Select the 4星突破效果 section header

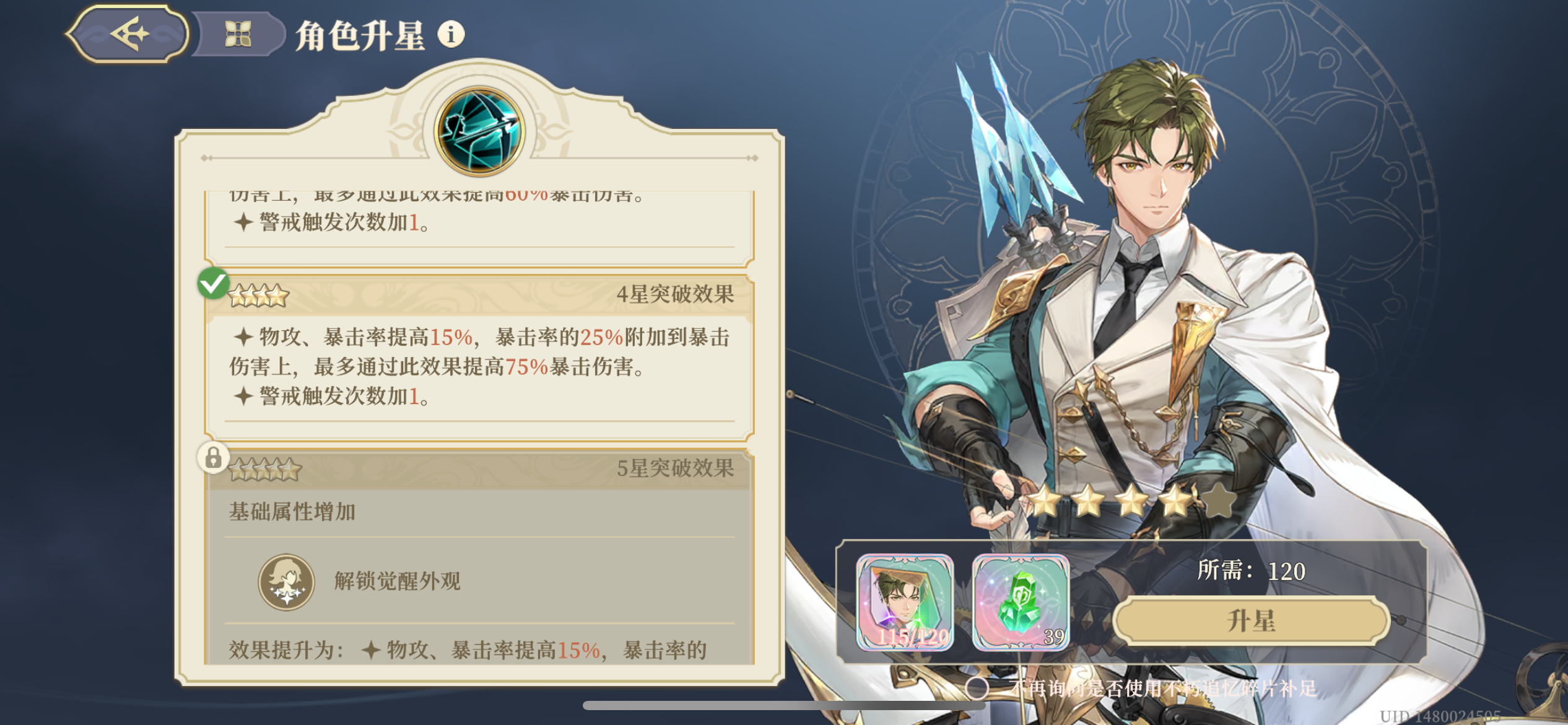tap(480, 295)
